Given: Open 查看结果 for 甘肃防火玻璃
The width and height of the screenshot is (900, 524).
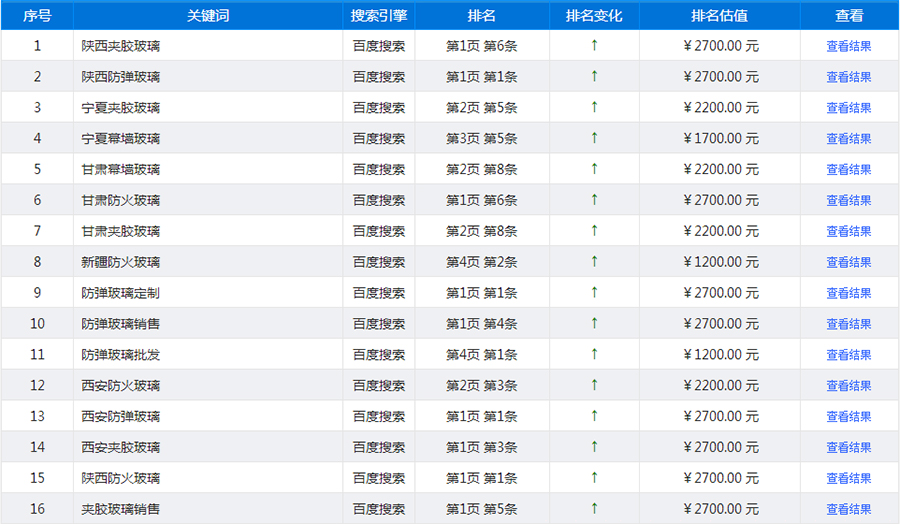Looking at the screenshot, I should (848, 201).
